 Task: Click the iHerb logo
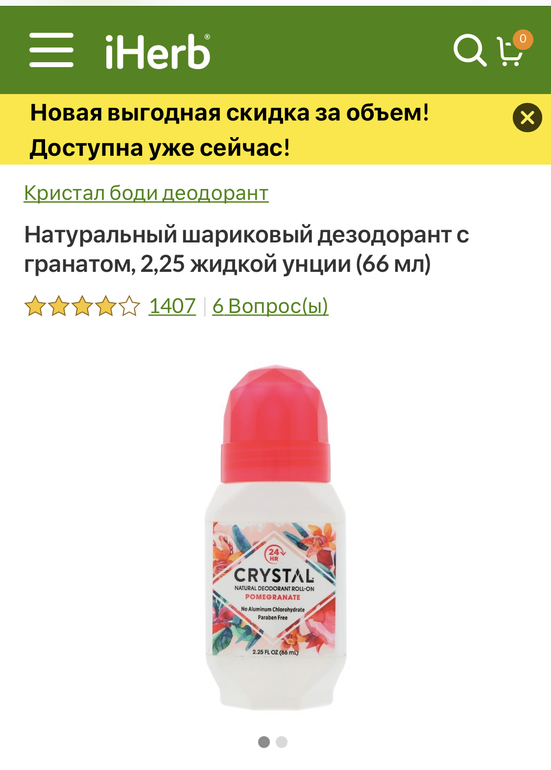pos(158,51)
